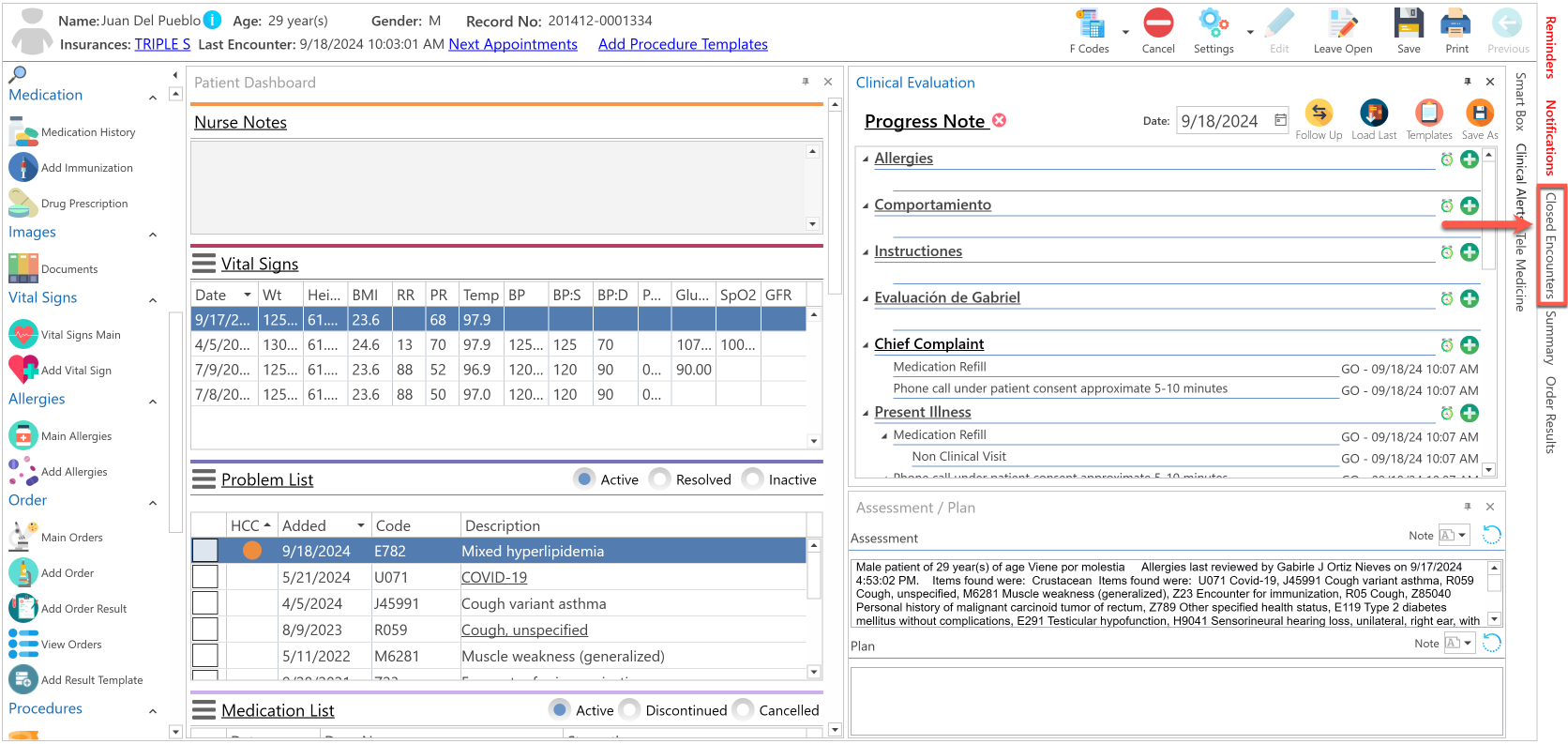This screenshot has width=1568, height=744.
Task: Open the Notifications side tab
Action: click(1551, 138)
